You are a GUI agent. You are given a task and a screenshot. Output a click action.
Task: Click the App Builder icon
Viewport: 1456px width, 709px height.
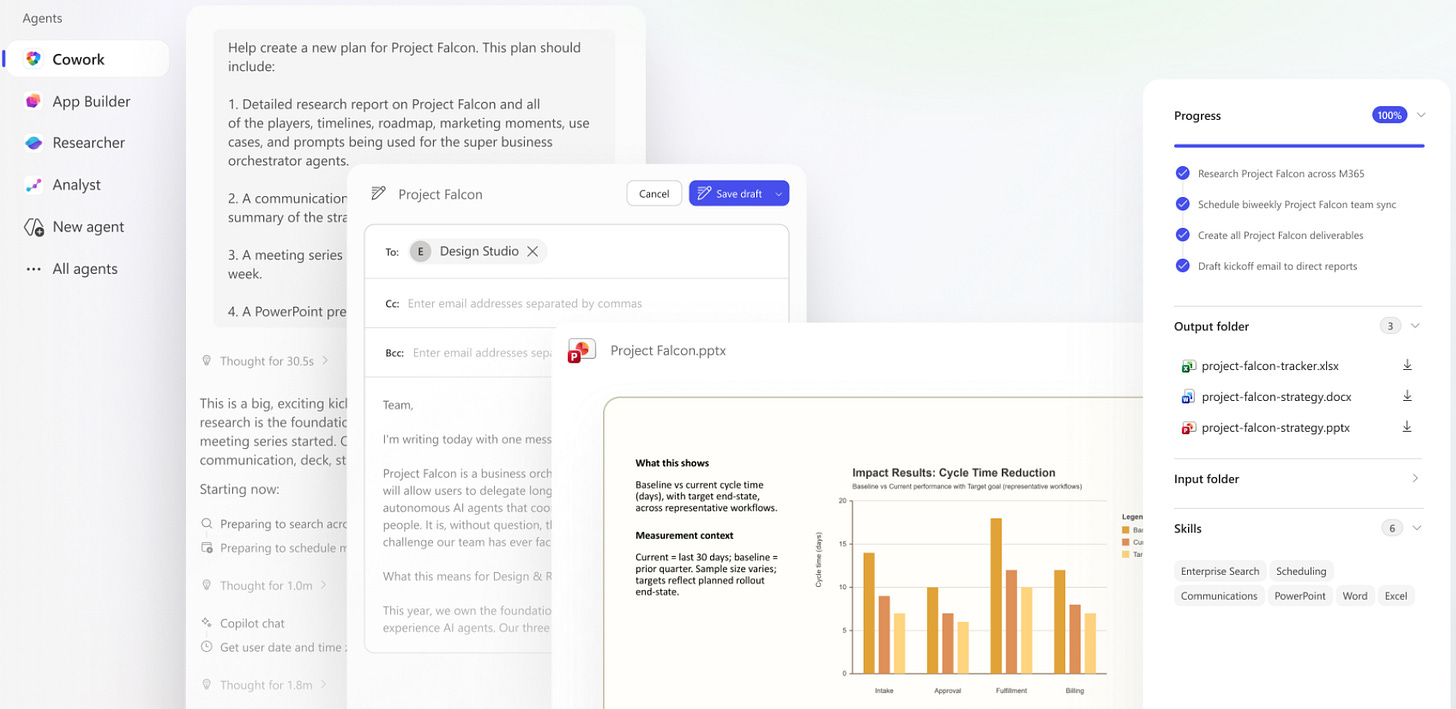click(34, 101)
